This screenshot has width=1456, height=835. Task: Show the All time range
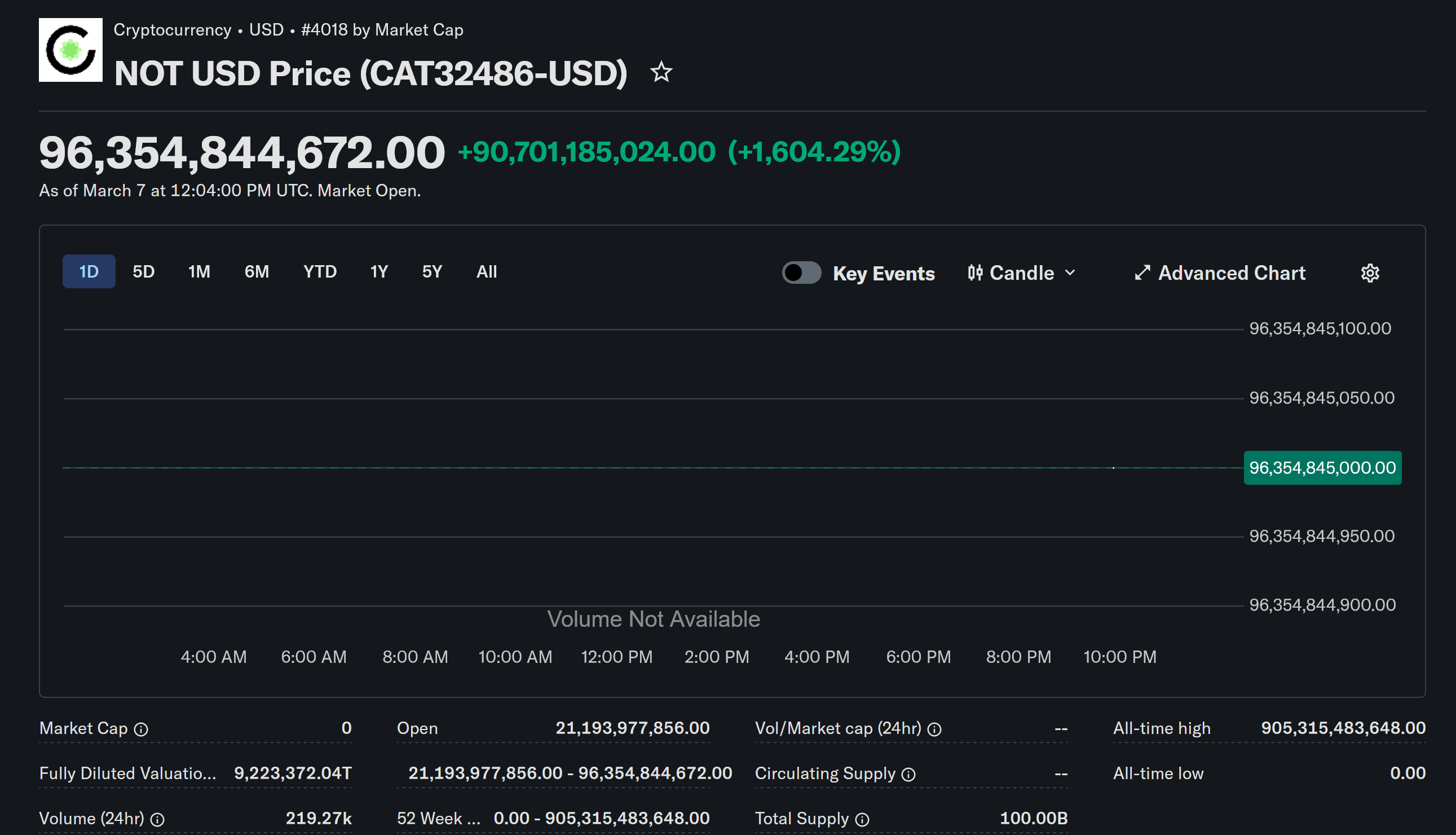[x=487, y=272]
